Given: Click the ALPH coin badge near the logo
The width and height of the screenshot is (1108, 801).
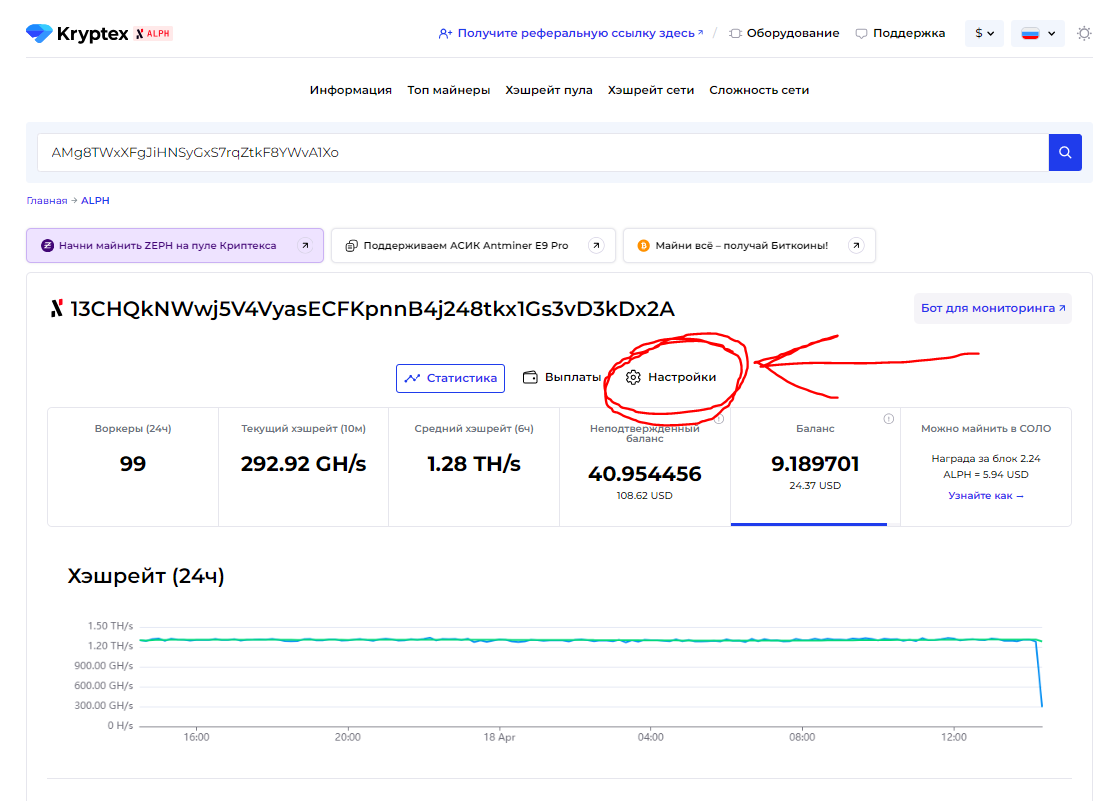Looking at the screenshot, I should click(x=153, y=33).
